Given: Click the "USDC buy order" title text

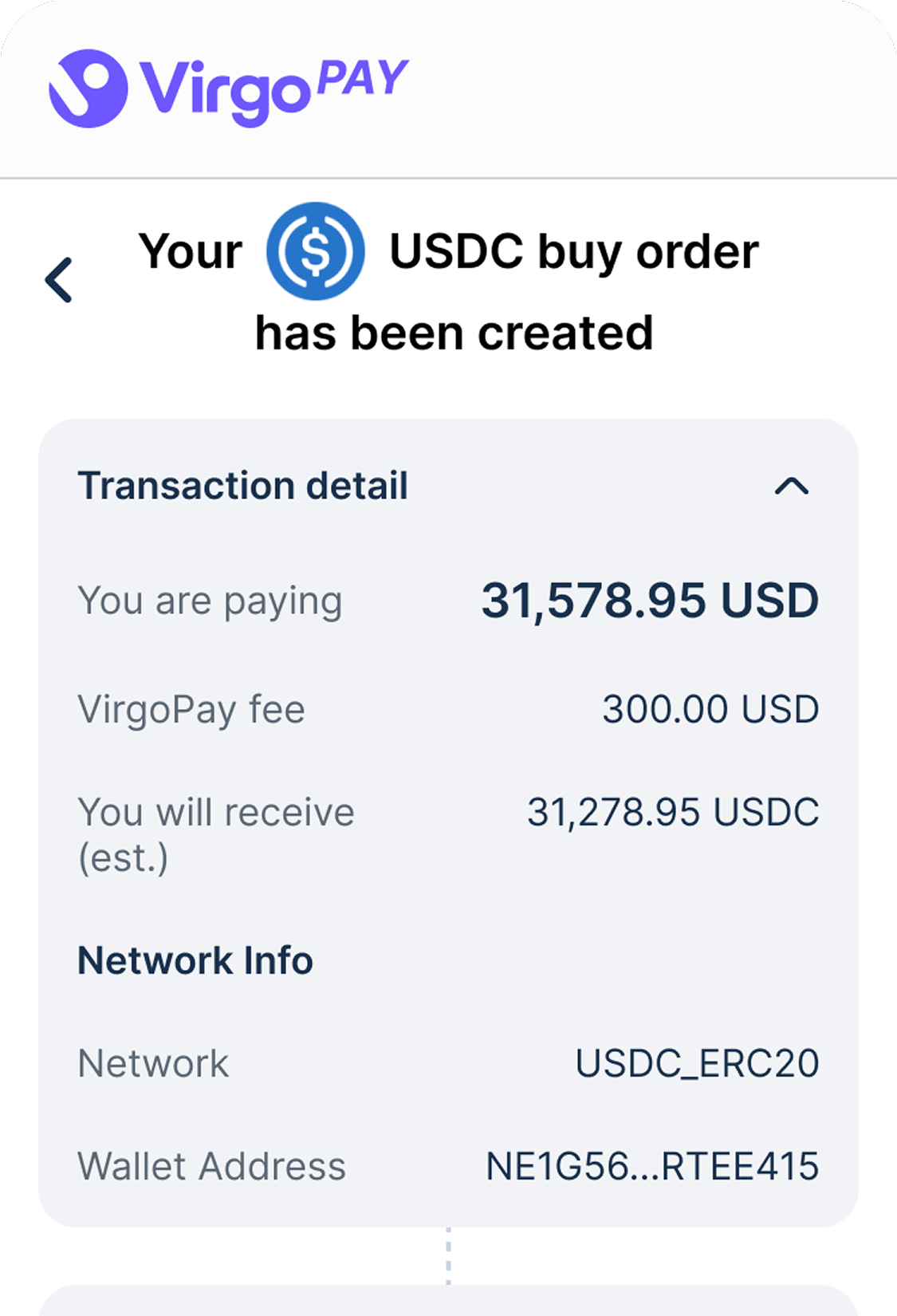Looking at the screenshot, I should pos(573,252).
